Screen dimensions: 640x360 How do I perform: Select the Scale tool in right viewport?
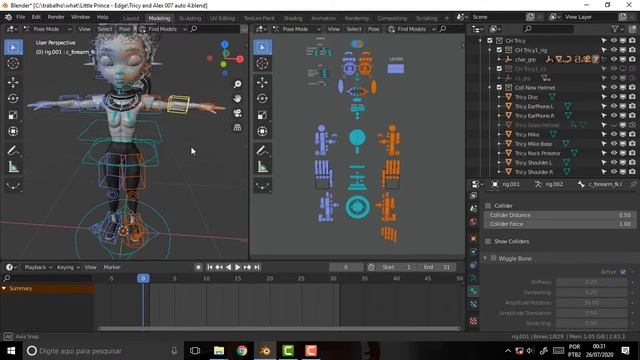262,115
